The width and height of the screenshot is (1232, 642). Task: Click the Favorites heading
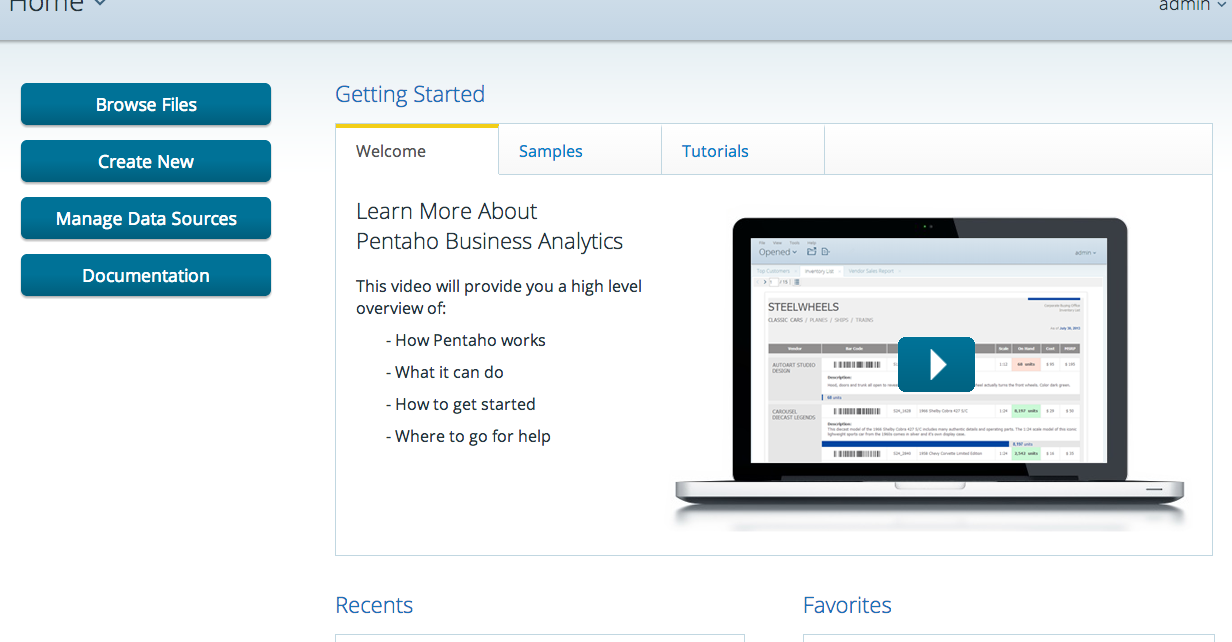[x=847, y=605]
